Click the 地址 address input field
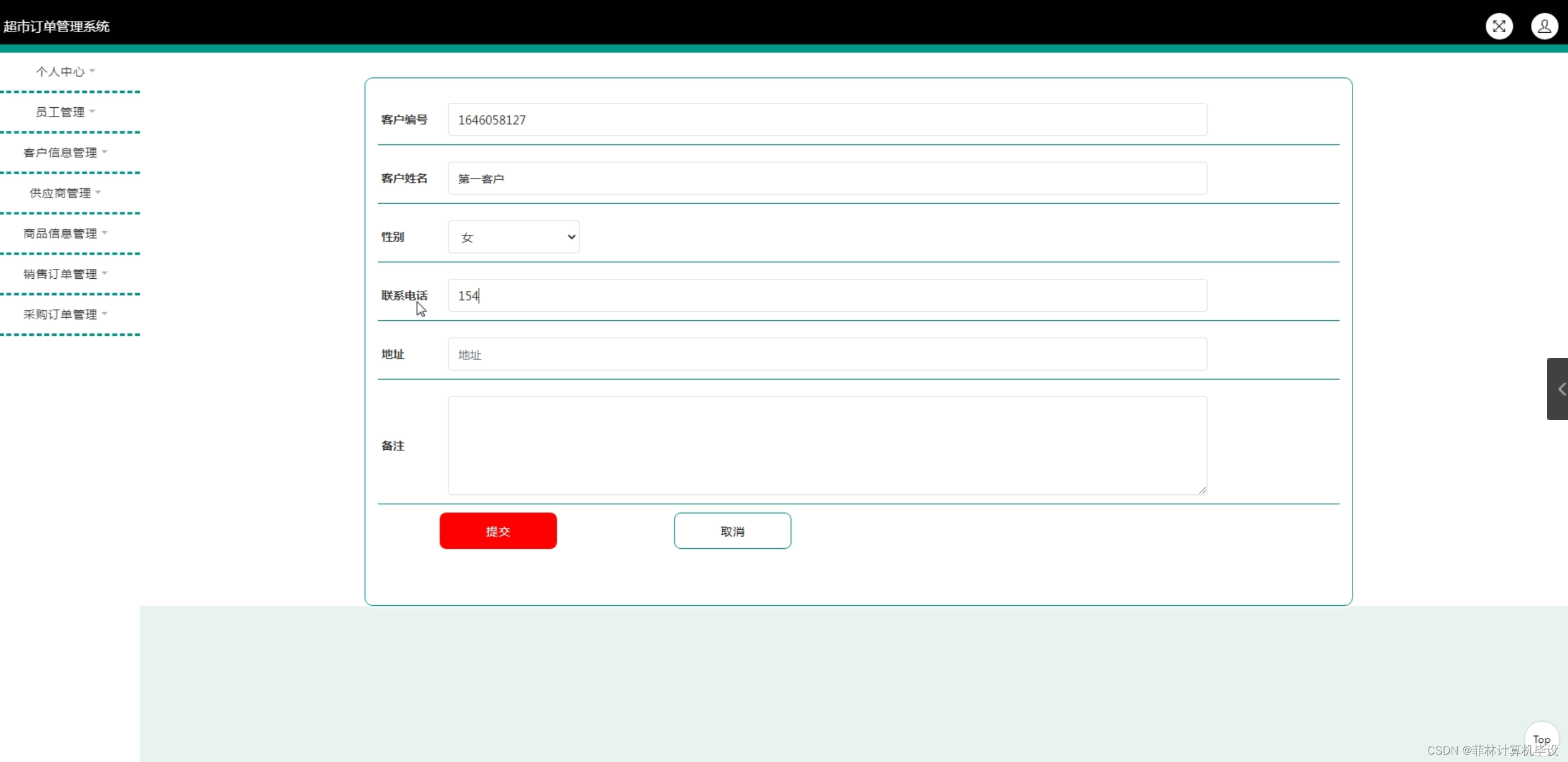 pos(827,354)
